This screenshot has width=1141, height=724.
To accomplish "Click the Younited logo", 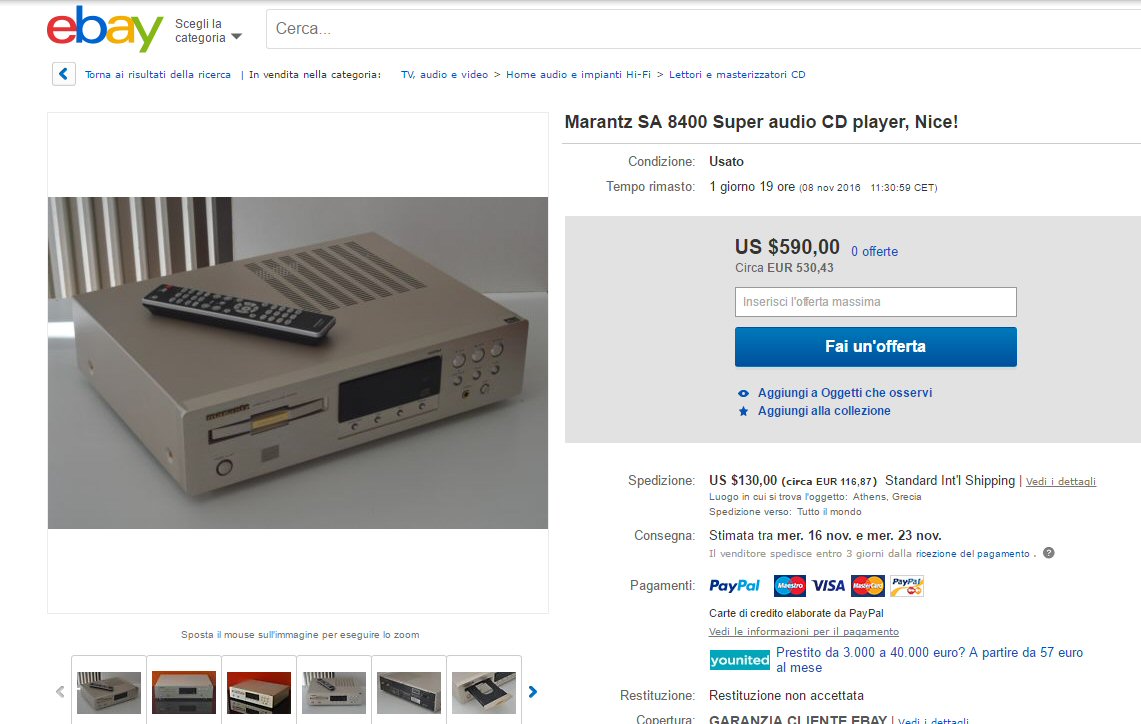I will pos(739,660).
